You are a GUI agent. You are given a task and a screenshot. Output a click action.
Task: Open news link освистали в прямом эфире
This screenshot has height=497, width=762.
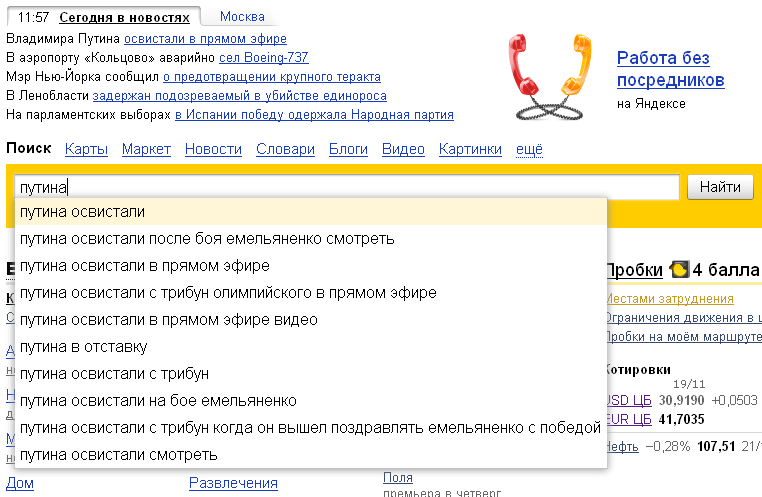pos(205,38)
